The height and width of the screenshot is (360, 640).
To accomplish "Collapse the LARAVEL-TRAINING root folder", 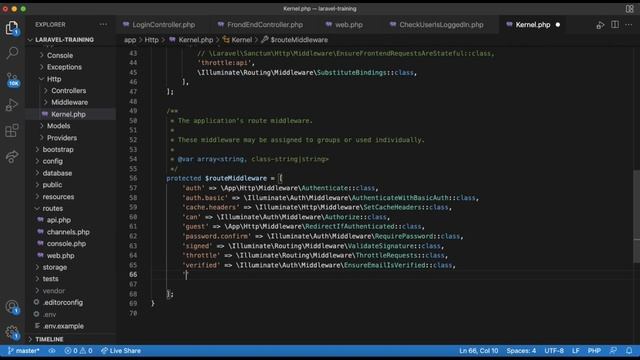I will (64, 40).
